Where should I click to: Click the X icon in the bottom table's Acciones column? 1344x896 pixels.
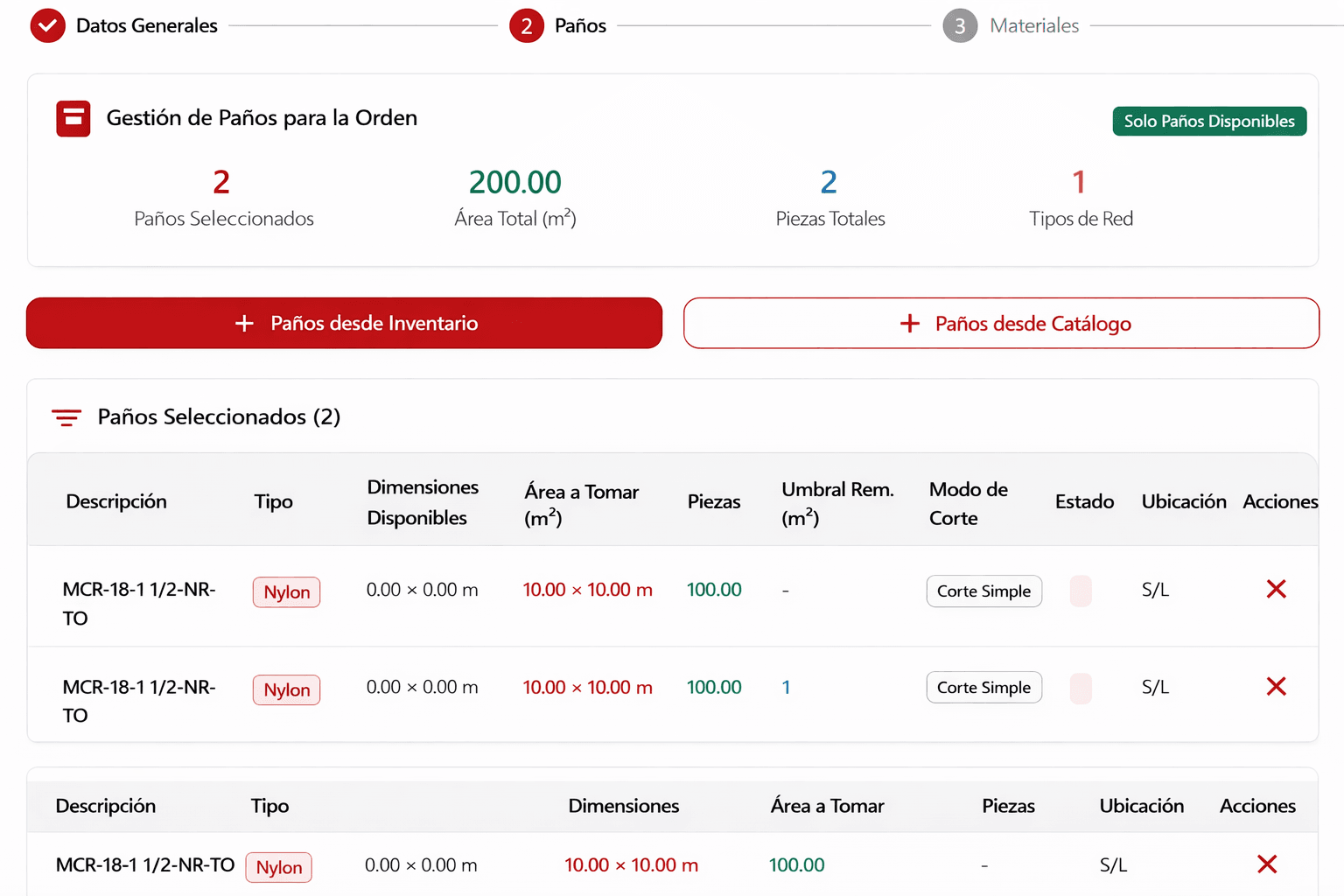[1267, 864]
